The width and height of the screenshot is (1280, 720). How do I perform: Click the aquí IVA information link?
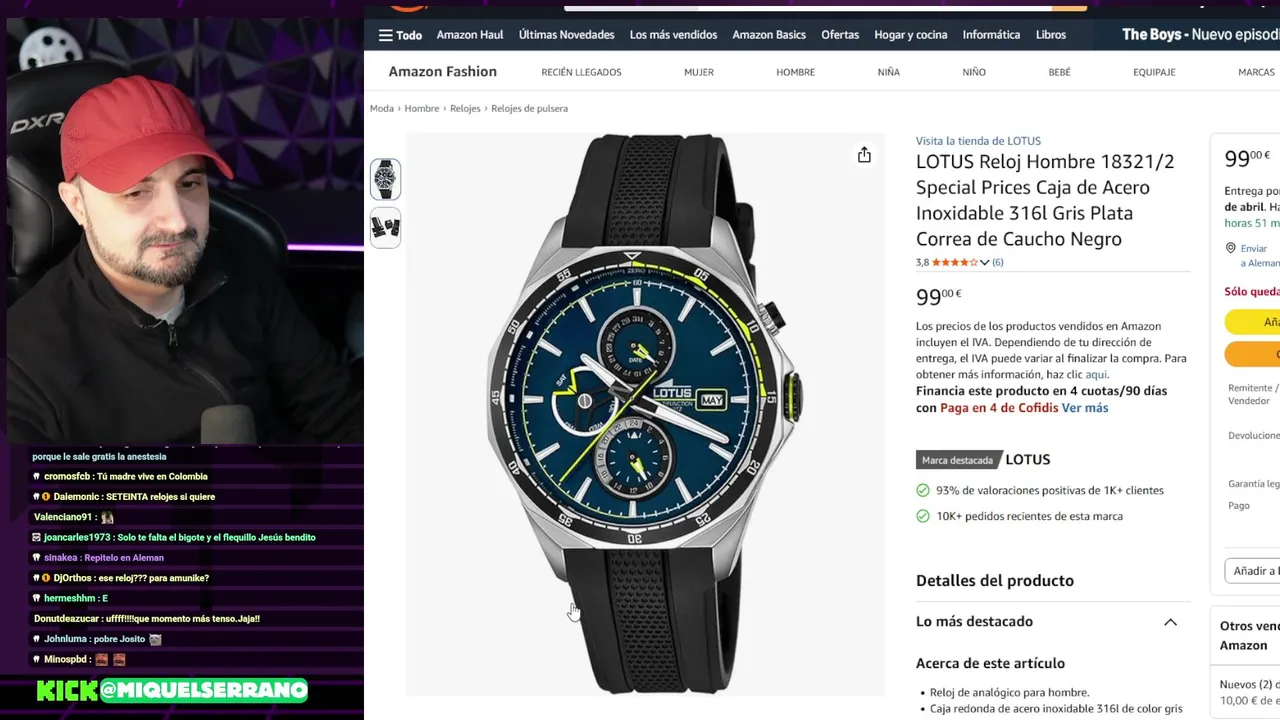tap(1096, 375)
